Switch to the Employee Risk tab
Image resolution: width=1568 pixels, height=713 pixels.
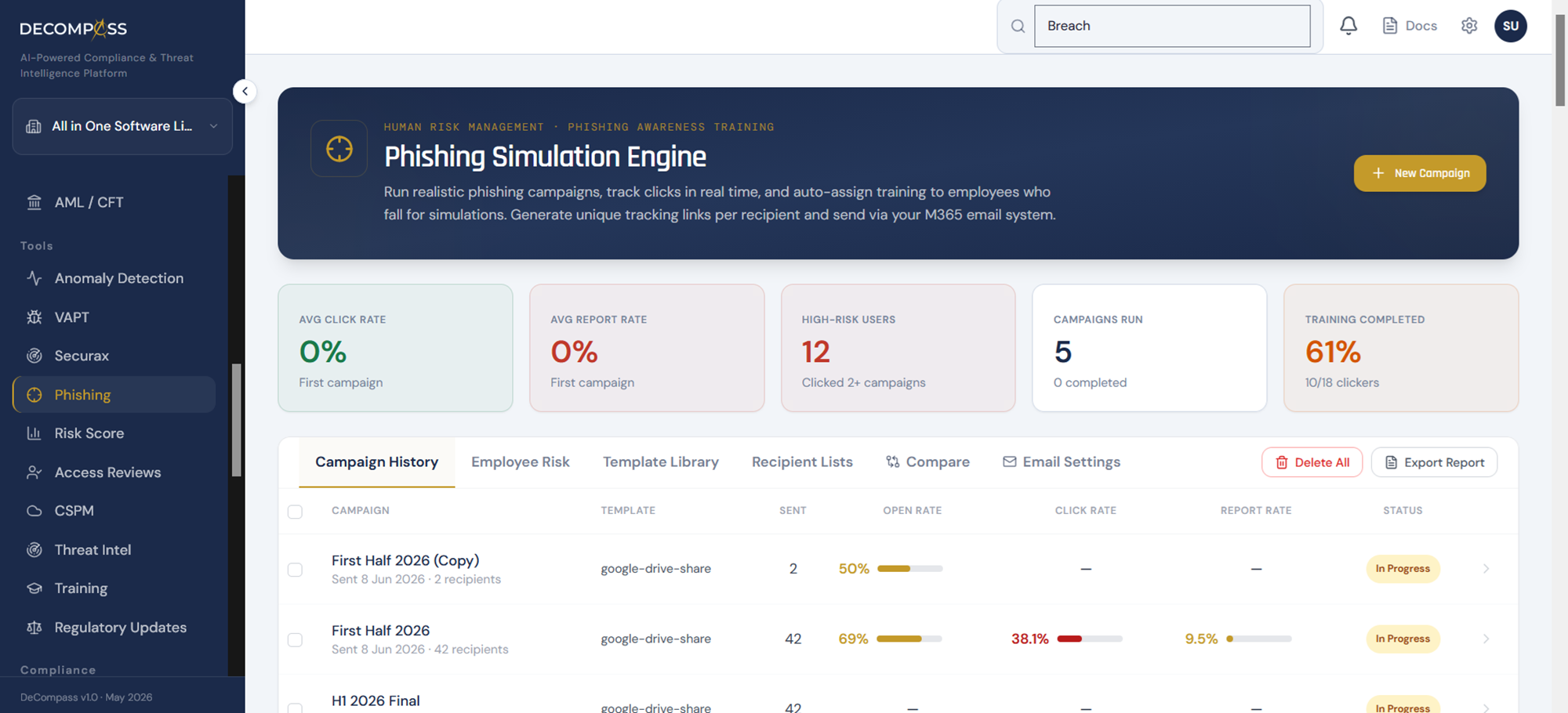(x=521, y=462)
